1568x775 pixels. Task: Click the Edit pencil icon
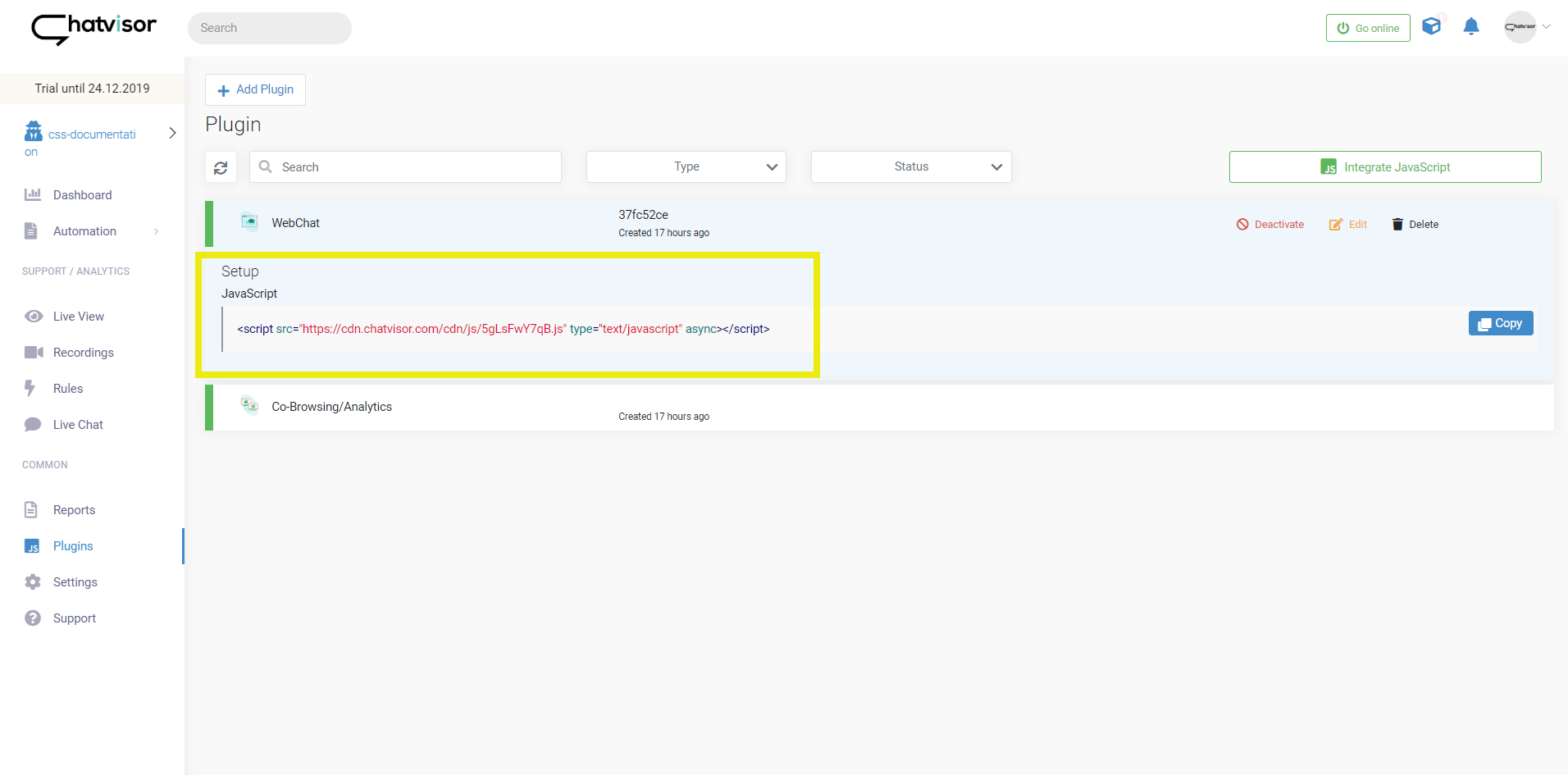pos(1336,225)
